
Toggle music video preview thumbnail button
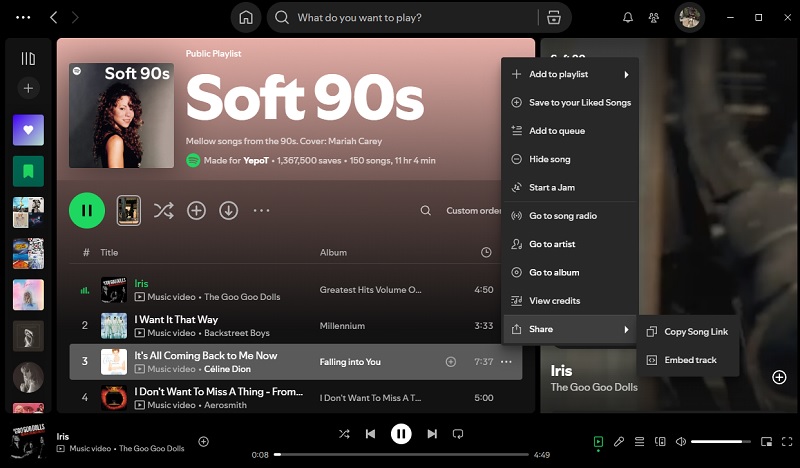point(129,210)
